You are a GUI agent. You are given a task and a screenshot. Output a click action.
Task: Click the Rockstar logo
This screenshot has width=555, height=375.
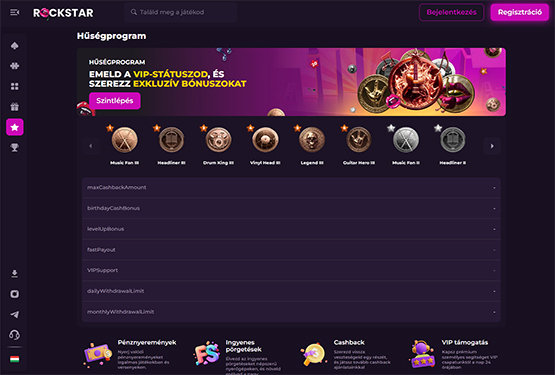pyautogui.click(x=63, y=13)
